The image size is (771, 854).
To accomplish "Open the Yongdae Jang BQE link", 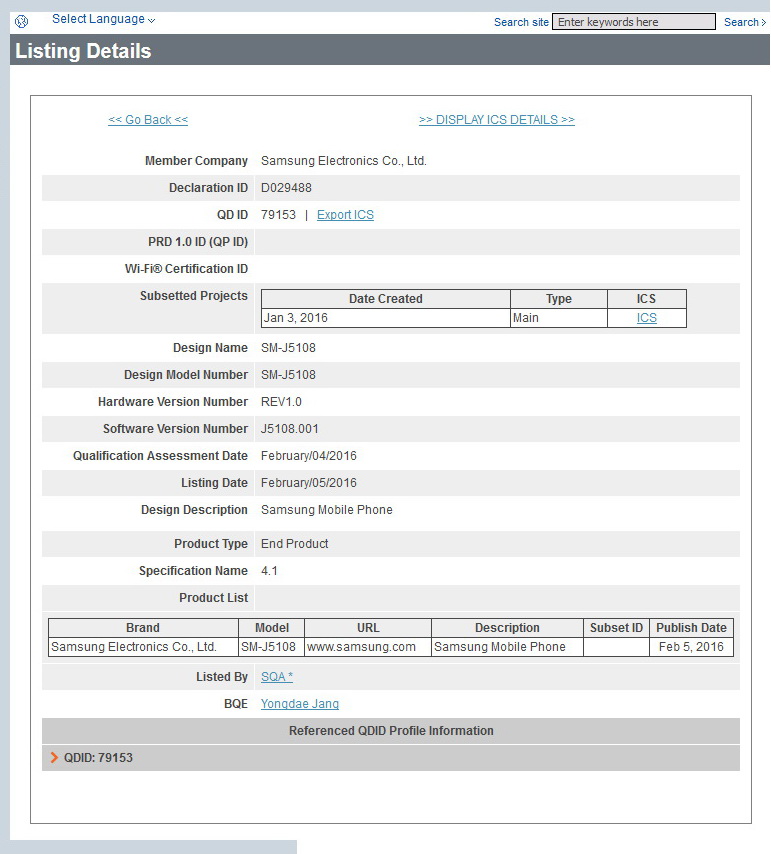I will click(299, 704).
